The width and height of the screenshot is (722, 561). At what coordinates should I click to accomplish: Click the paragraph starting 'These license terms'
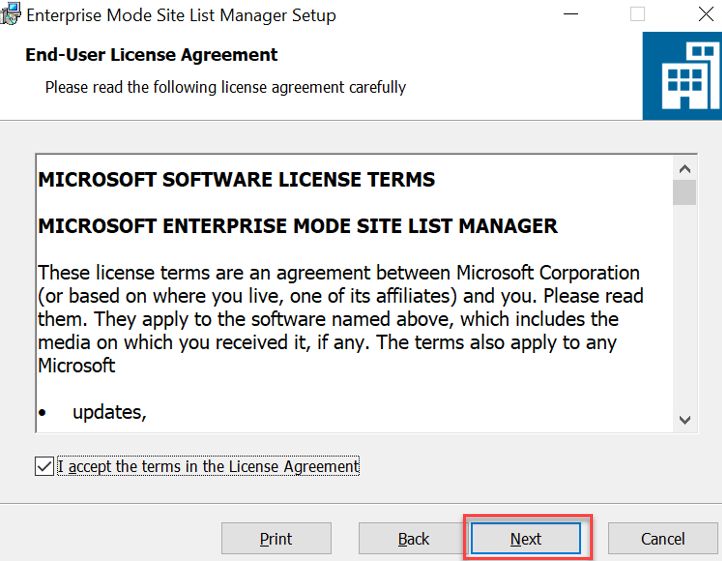340,319
